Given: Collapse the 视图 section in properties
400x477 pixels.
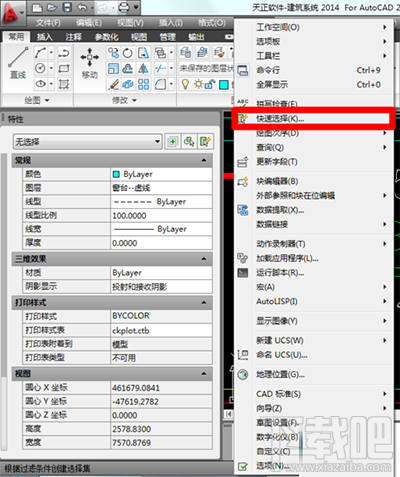Looking at the screenshot, I should coord(204,374).
